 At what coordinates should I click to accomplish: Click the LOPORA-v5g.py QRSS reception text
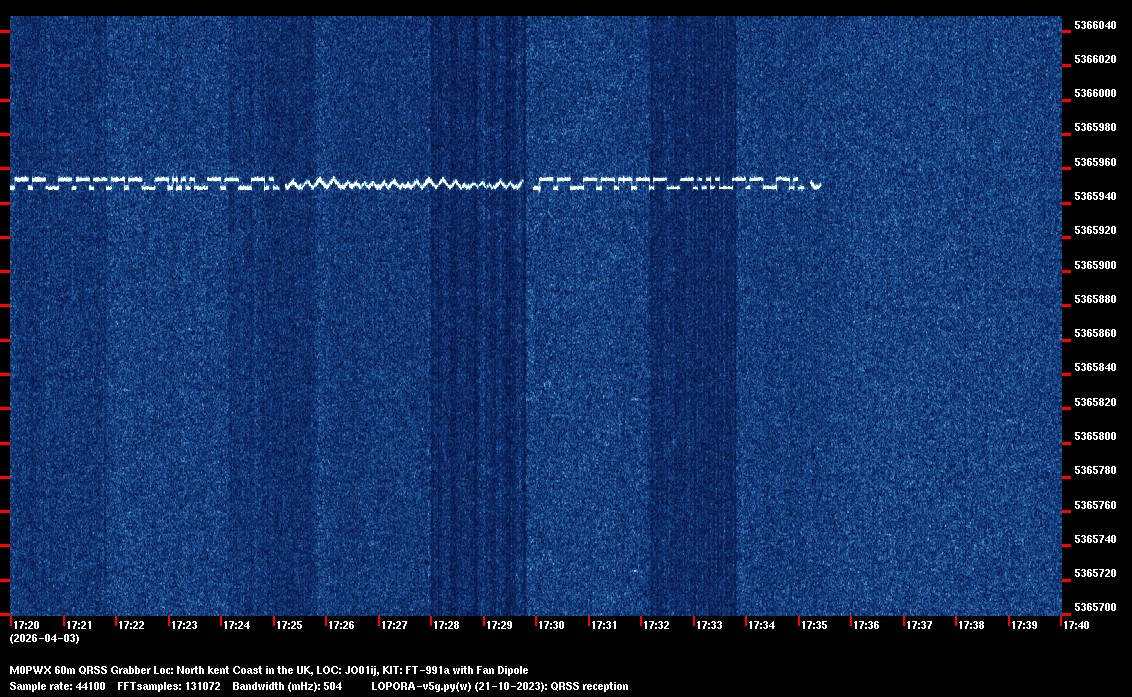click(x=499, y=686)
